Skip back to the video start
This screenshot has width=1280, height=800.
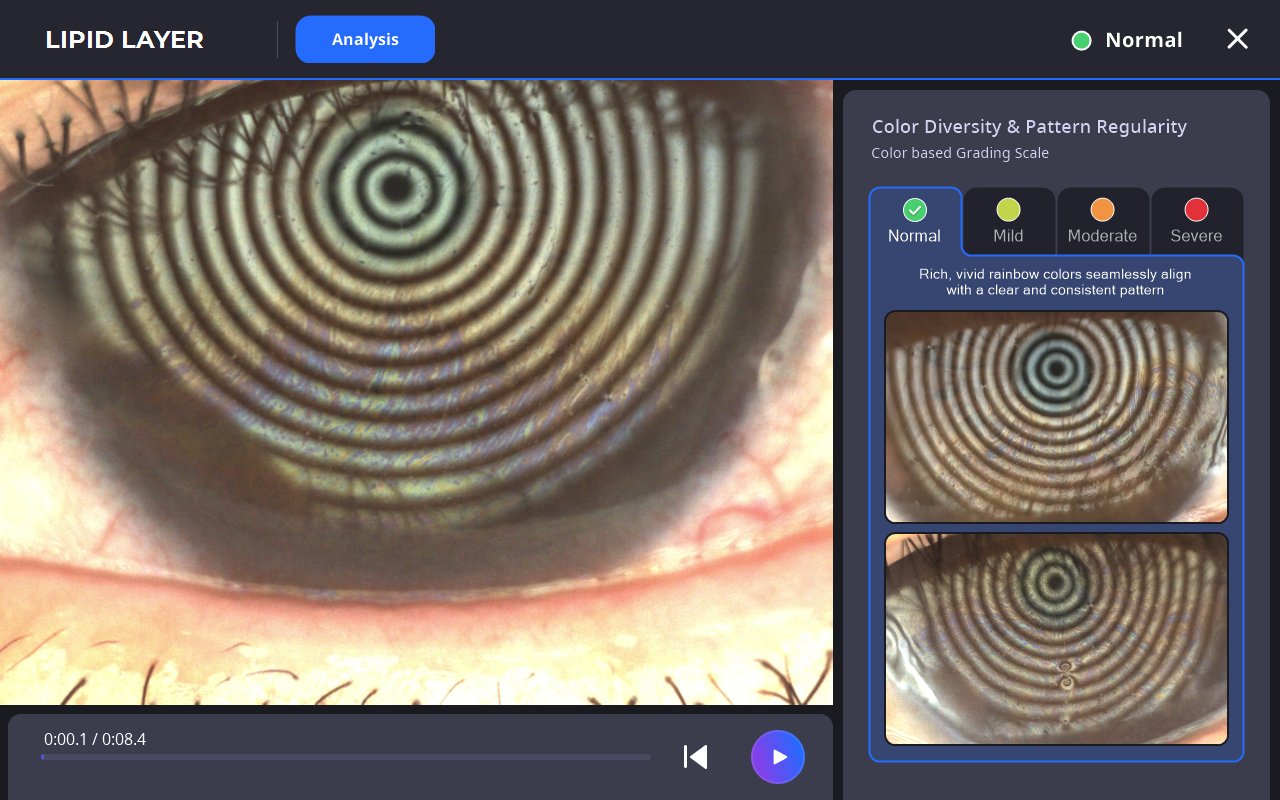point(696,757)
